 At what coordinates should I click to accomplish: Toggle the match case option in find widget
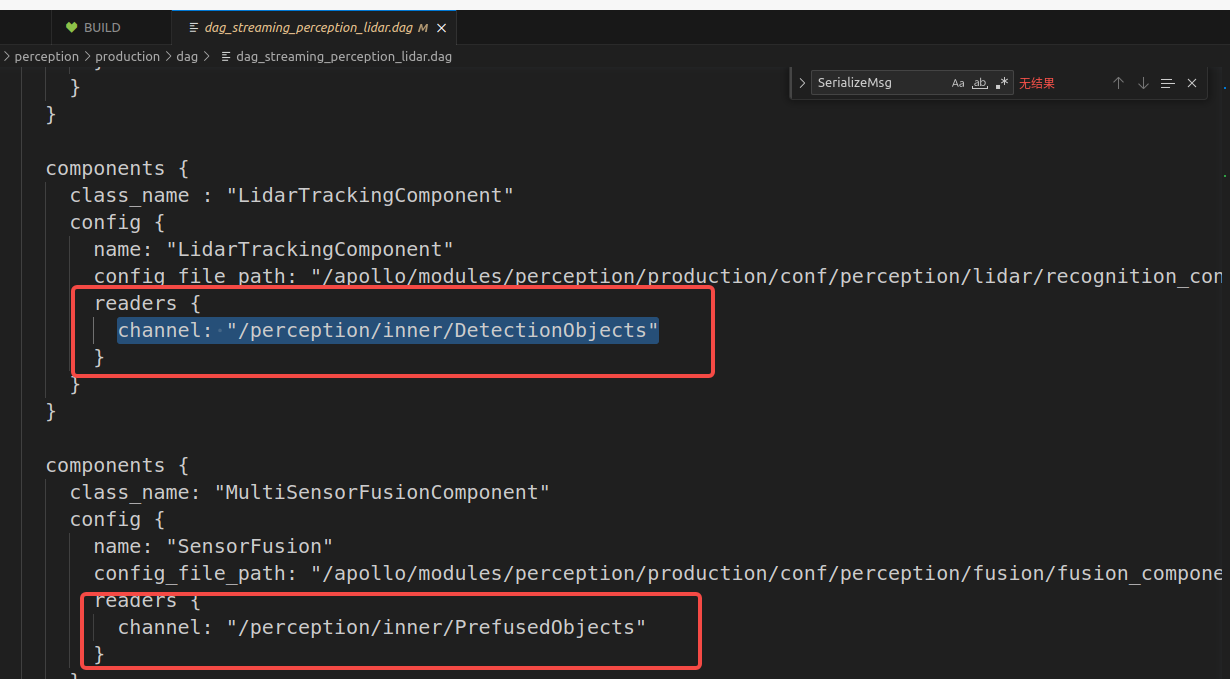coord(957,83)
